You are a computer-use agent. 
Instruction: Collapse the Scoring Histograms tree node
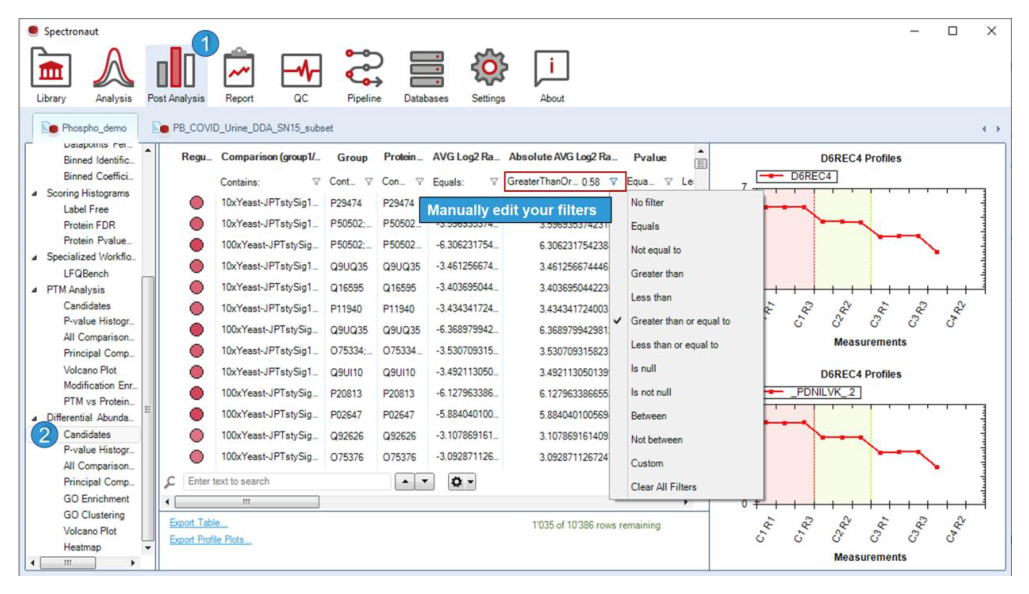click(35, 193)
